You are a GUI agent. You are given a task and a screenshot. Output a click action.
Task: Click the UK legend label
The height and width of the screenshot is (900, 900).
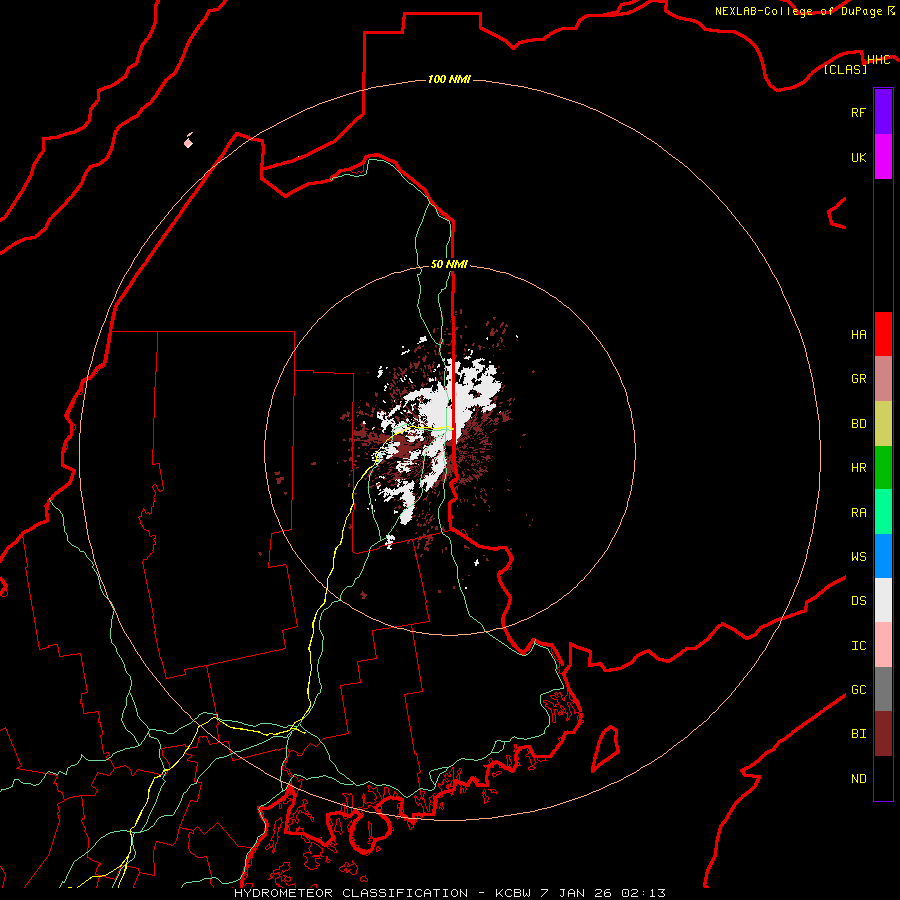tap(858, 157)
